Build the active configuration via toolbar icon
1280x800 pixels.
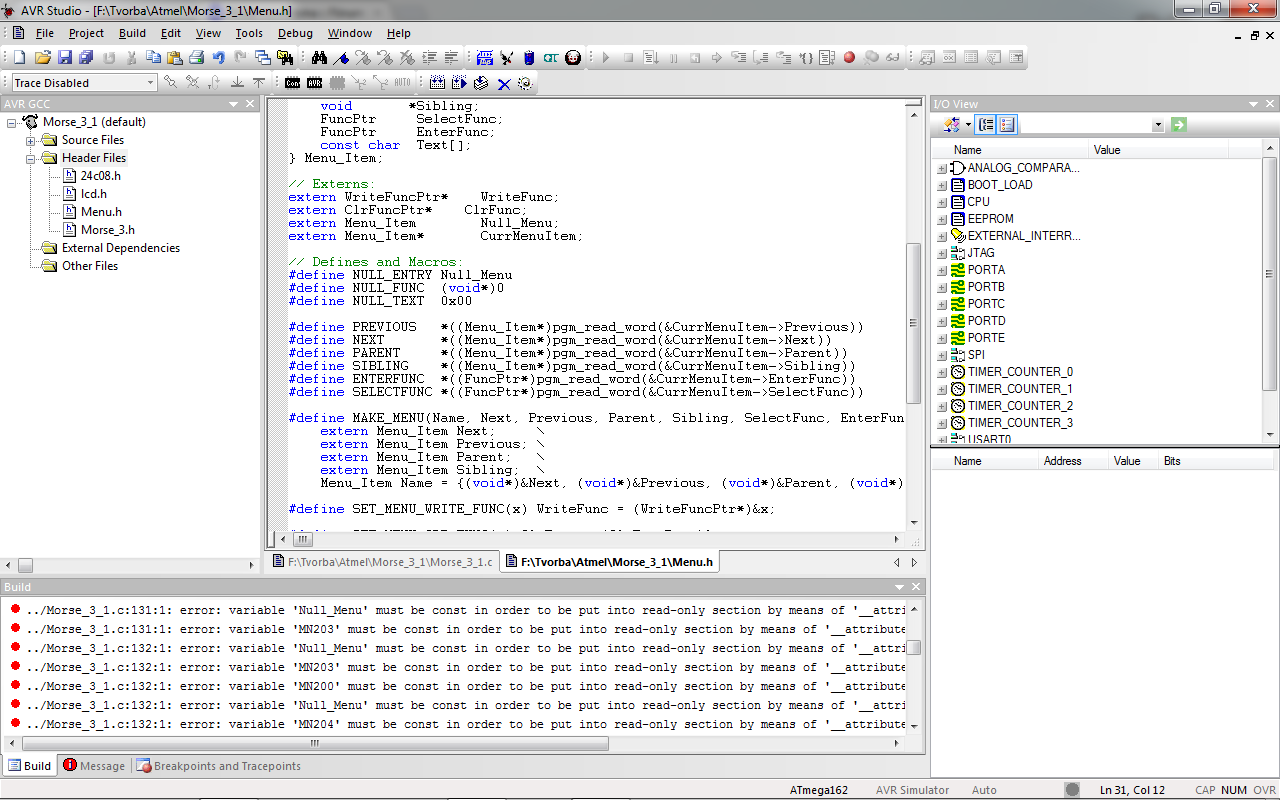[x=437, y=83]
